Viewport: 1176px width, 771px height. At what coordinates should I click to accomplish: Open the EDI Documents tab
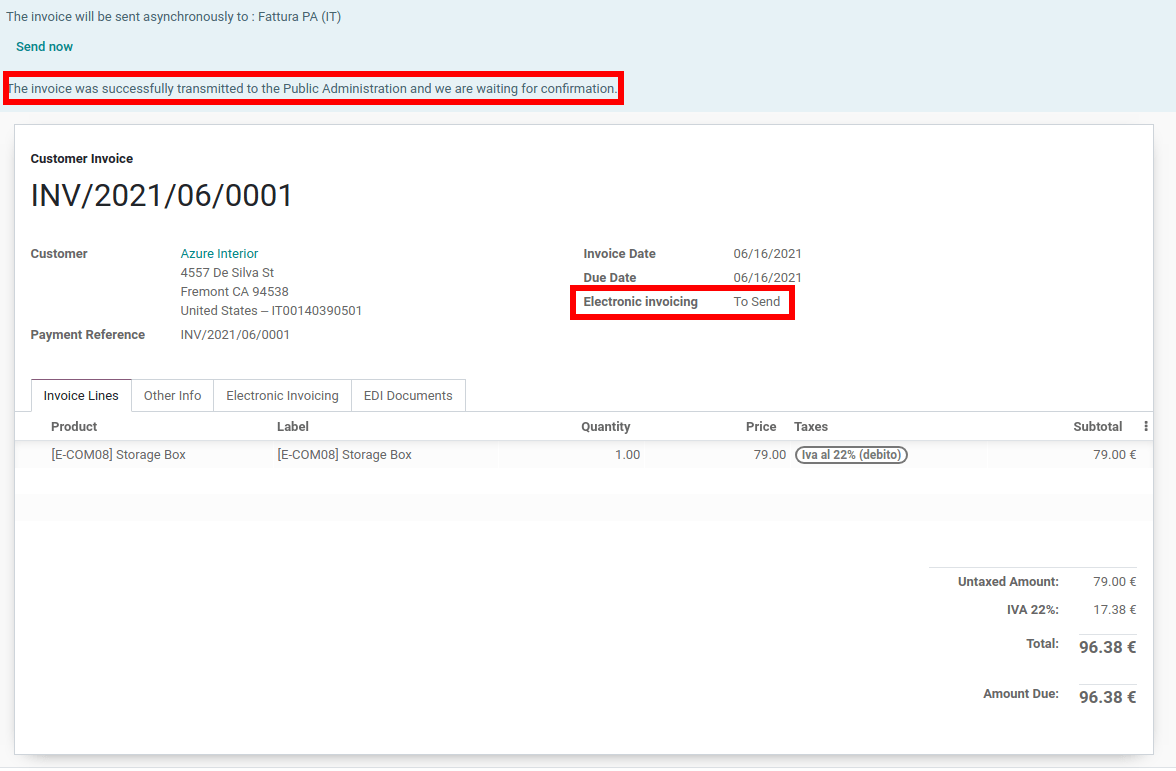coord(408,395)
